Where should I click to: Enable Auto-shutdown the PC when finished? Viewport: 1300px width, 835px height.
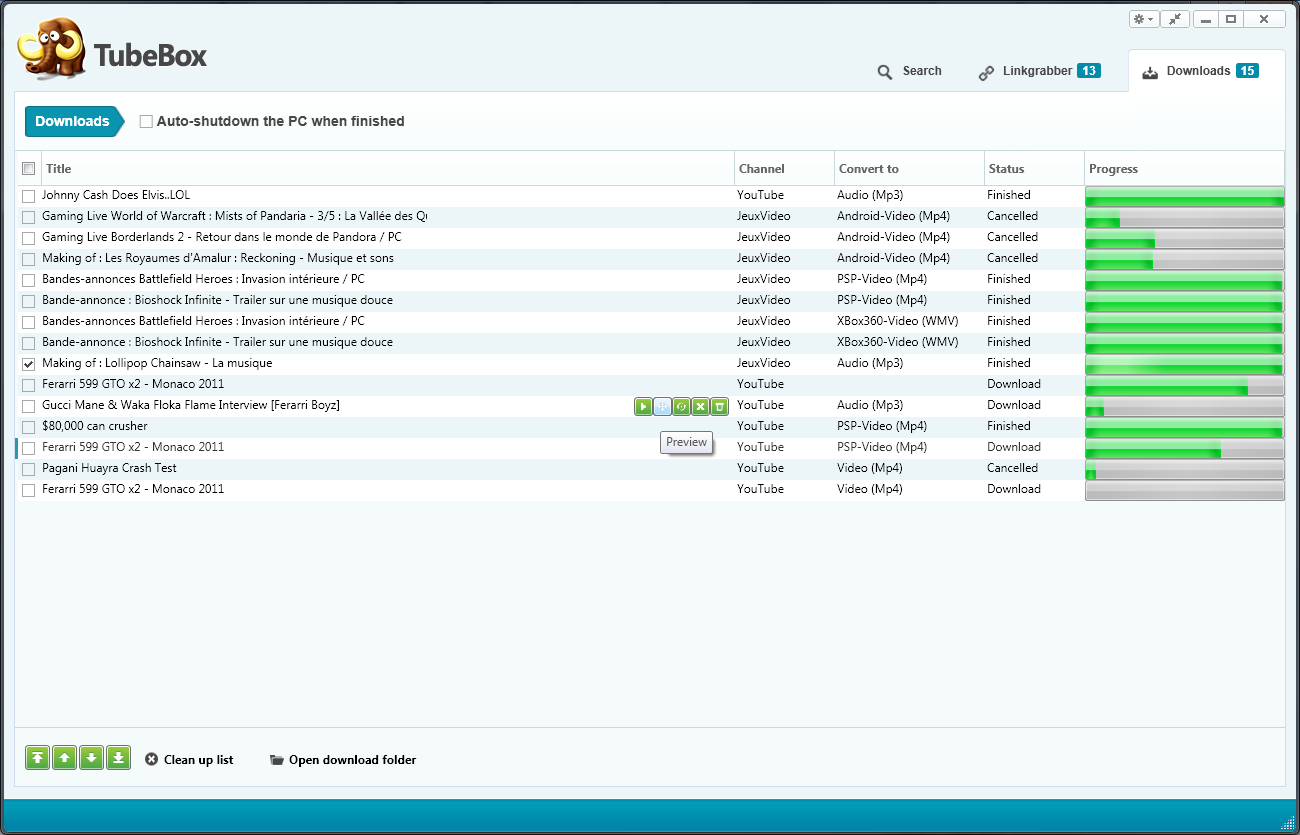[146, 122]
